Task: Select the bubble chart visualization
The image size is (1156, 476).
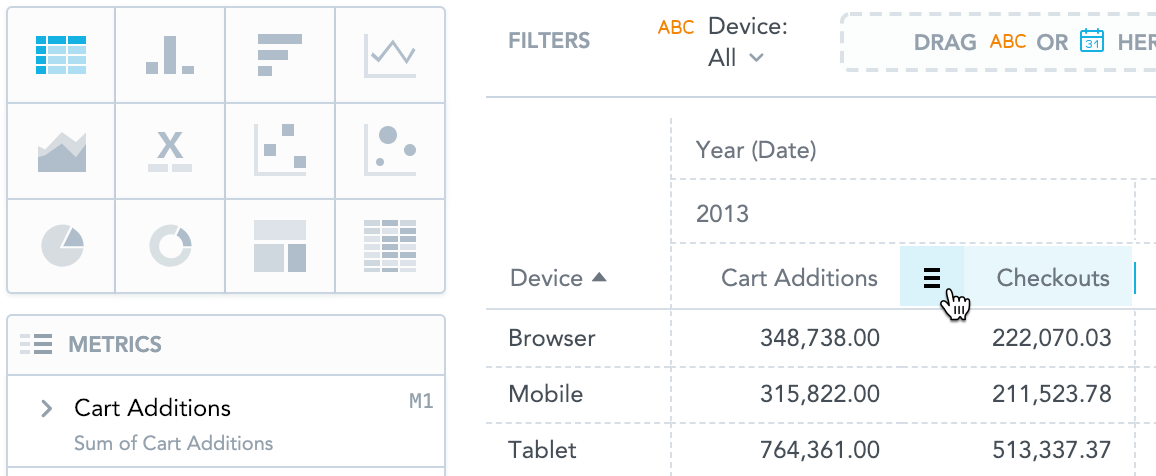Action: [x=390, y=151]
